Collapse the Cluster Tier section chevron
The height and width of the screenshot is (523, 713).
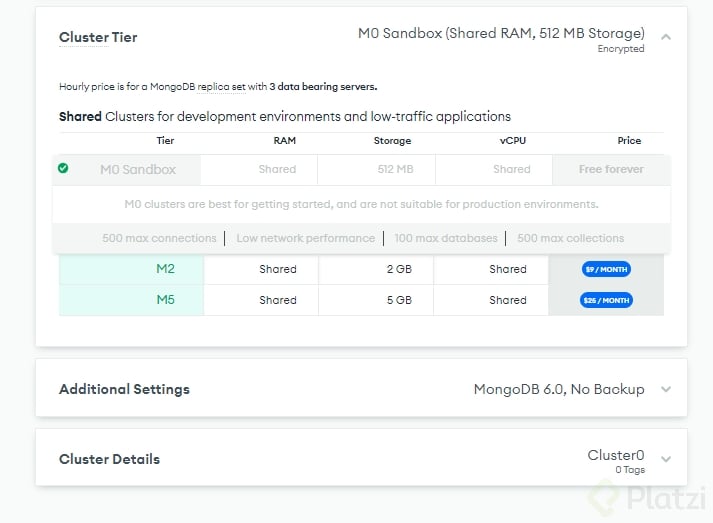pyautogui.click(x=666, y=37)
